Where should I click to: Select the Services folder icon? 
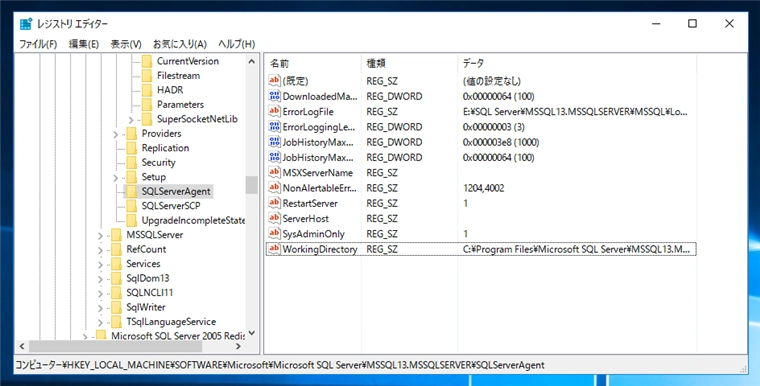coord(116,264)
